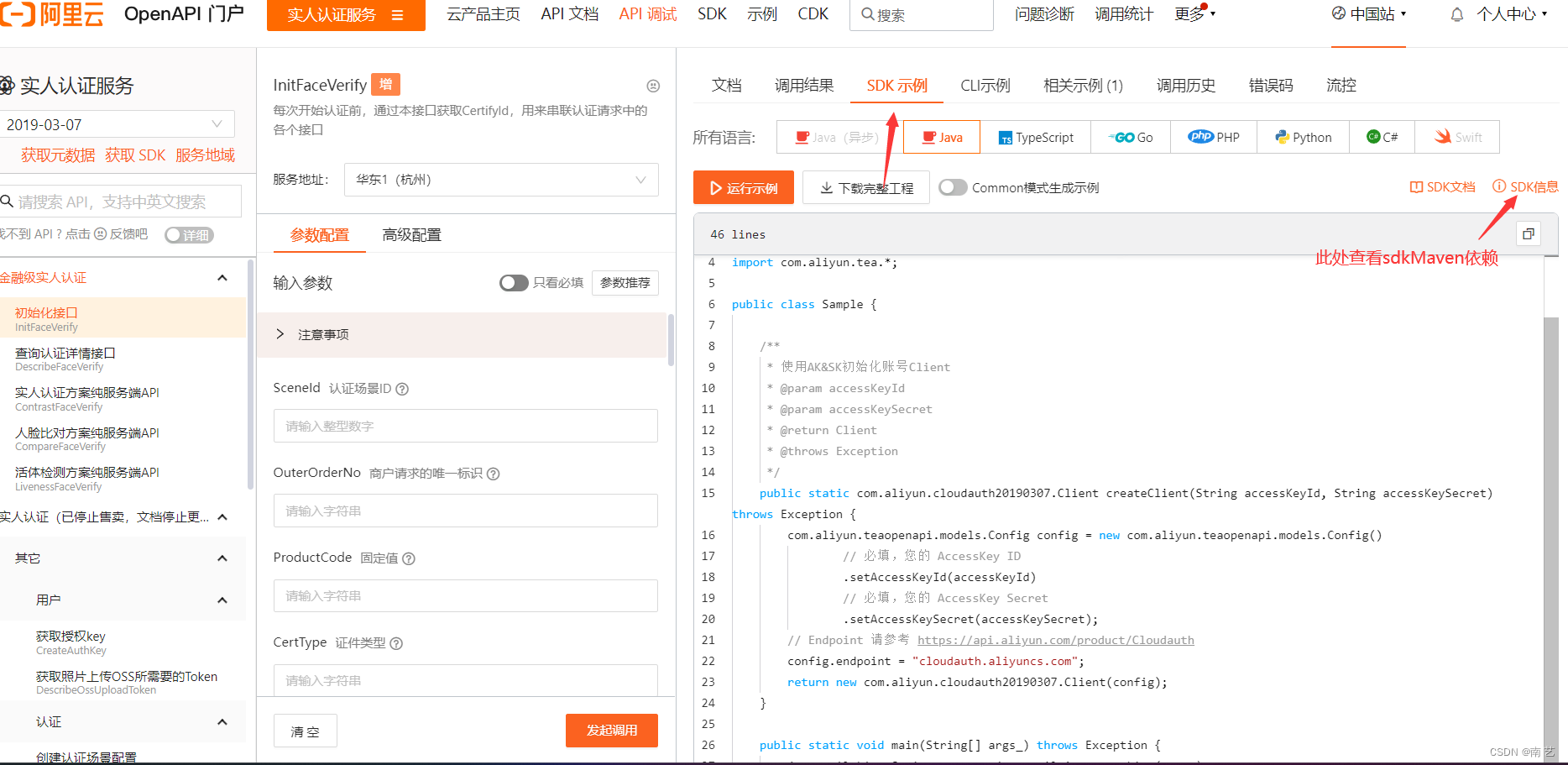The height and width of the screenshot is (765, 1568).
Task: Expand the 注意事项 panel
Action: point(462,335)
